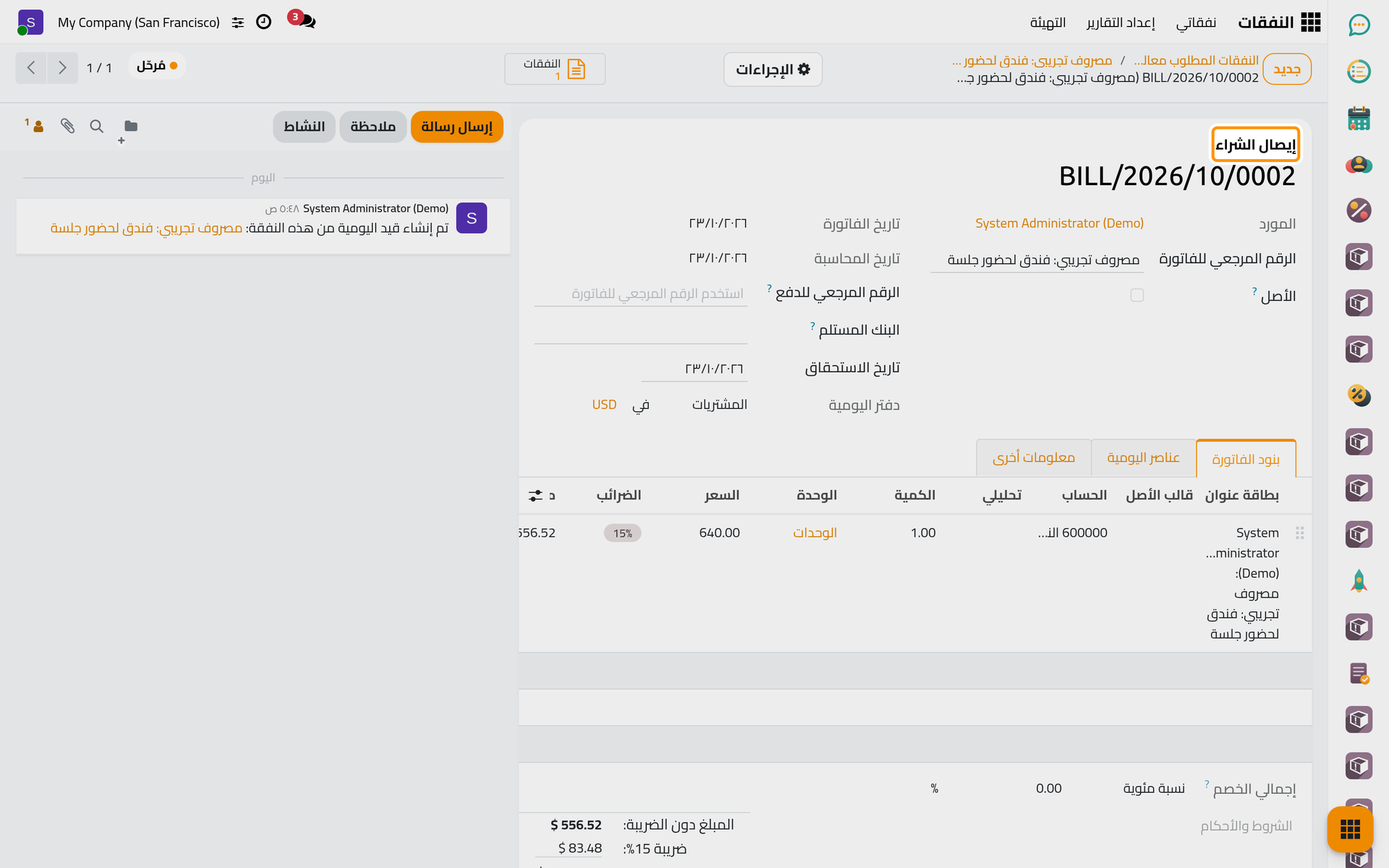Screen dimensions: 1389x868
Task: Open the الإجراءات actions dropdown
Action: [773, 69]
